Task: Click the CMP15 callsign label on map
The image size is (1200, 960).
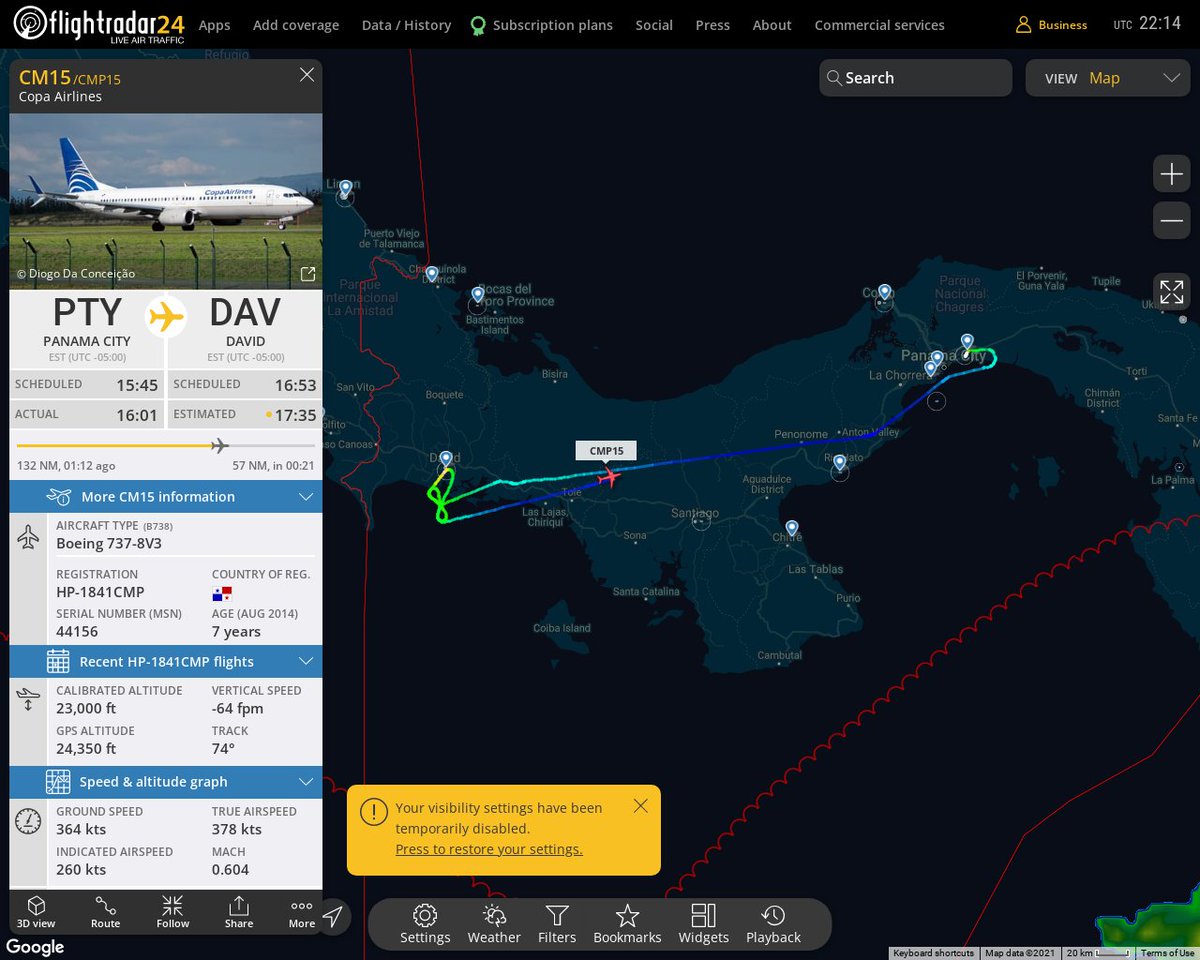Action: click(x=606, y=451)
